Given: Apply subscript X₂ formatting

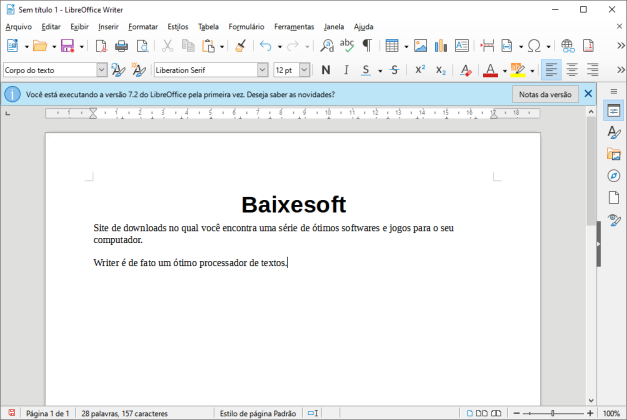Looking at the screenshot, I should tap(441, 70).
